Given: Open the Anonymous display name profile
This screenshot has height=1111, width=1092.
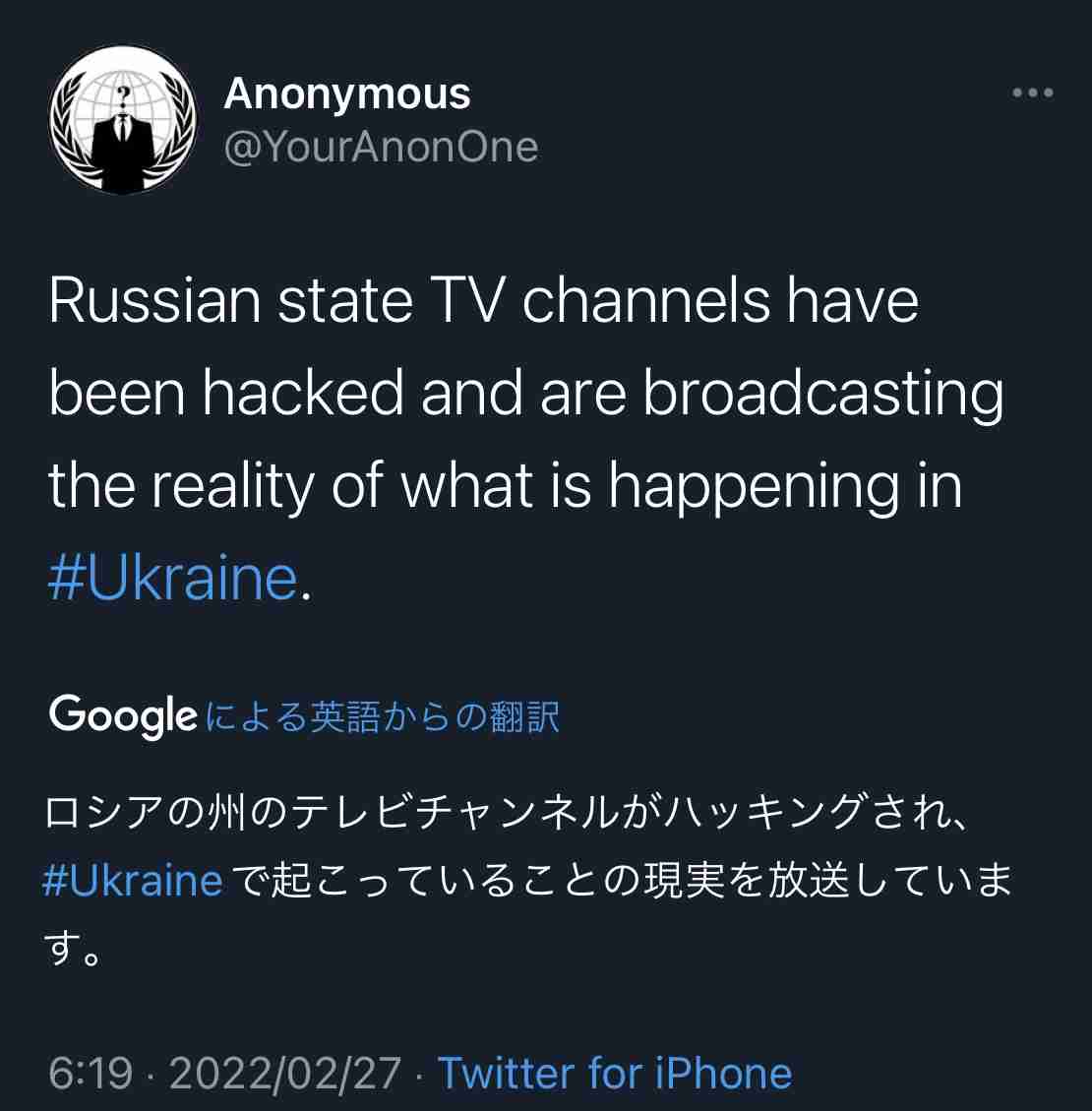Looking at the screenshot, I should point(347,93).
